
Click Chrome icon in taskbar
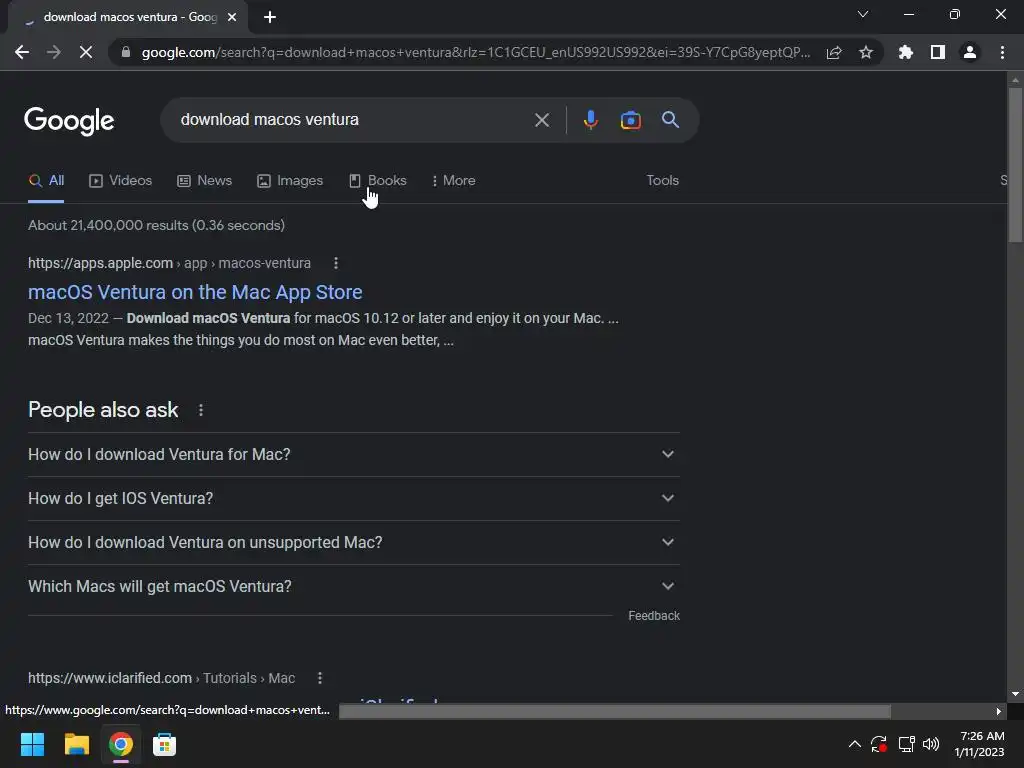[121, 744]
